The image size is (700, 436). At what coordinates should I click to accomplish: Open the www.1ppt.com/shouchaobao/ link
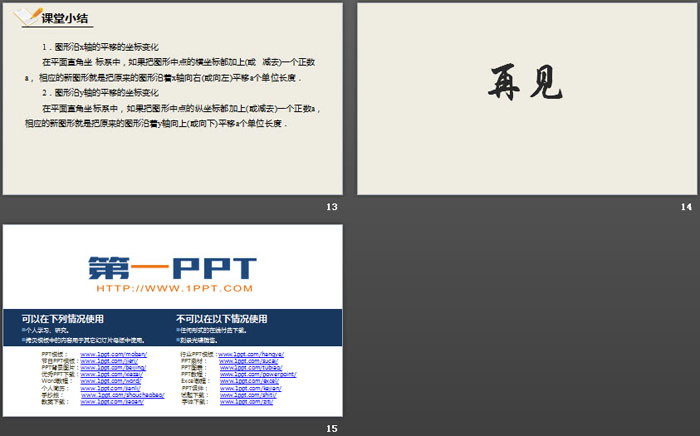pyautogui.click(x=123, y=395)
